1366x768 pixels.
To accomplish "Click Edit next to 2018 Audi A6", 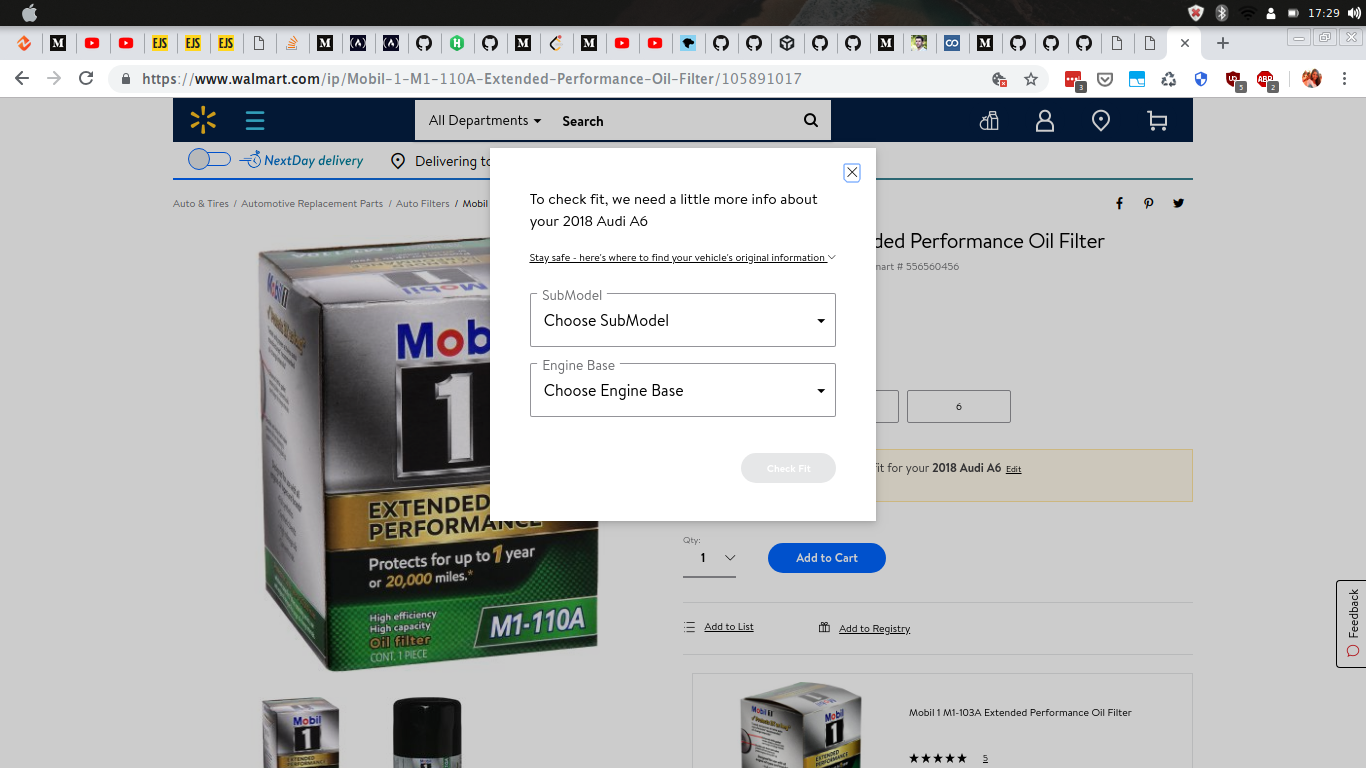I will point(1014,469).
